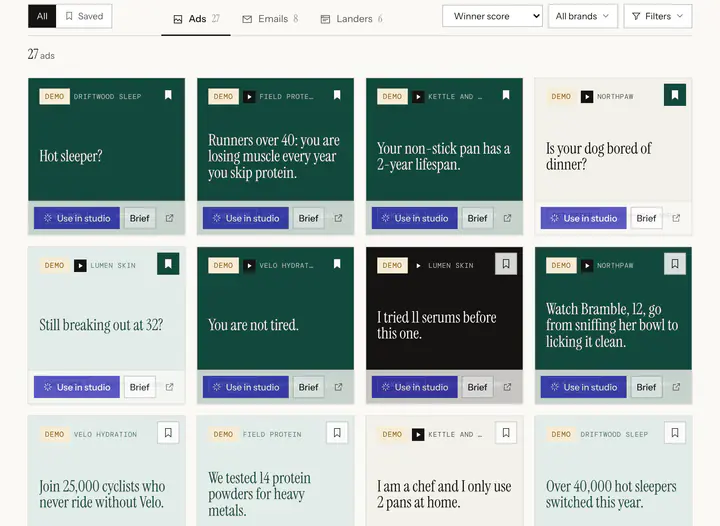This screenshot has height=526, width=720.
Task: Click DEMO badge on Over 40,000 hot sleepers card
Action: [x=561, y=434]
